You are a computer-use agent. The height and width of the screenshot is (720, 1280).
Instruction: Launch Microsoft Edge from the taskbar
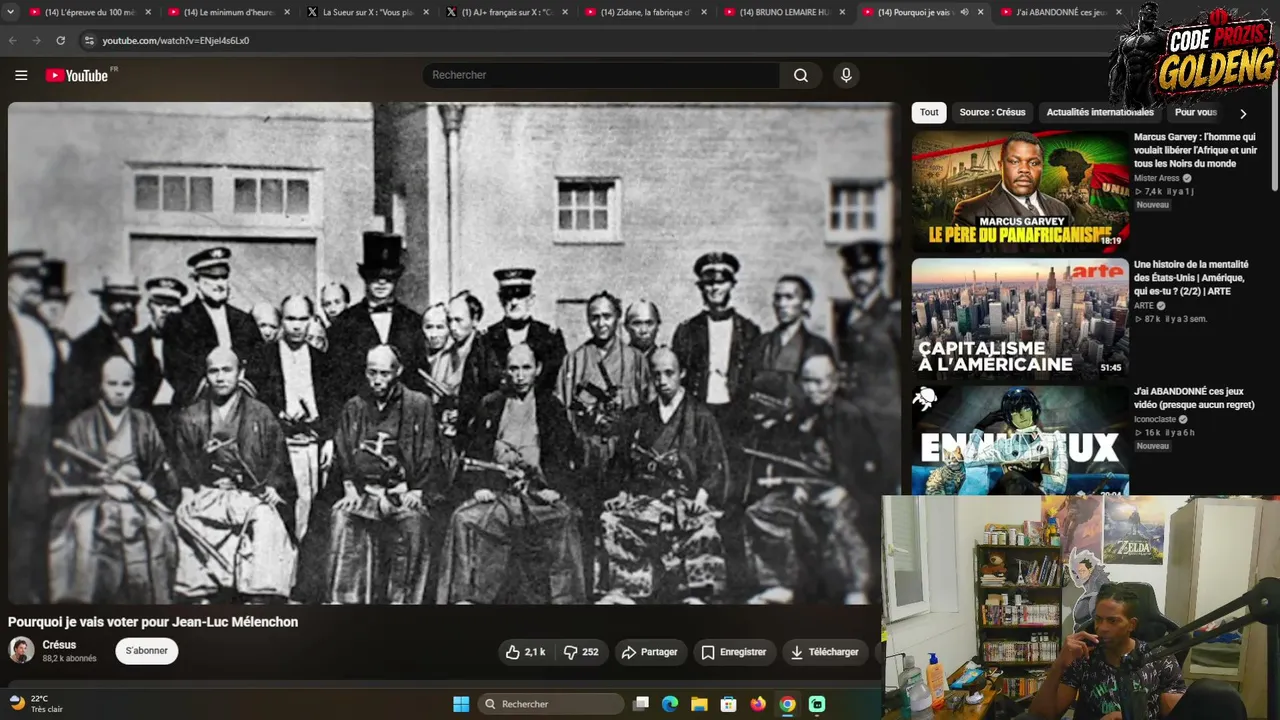(x=670, y=704)
